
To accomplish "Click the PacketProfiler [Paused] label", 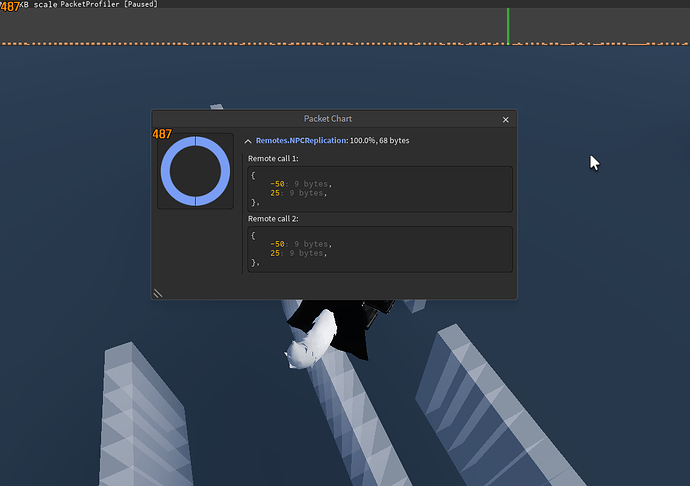I will 108,5.
